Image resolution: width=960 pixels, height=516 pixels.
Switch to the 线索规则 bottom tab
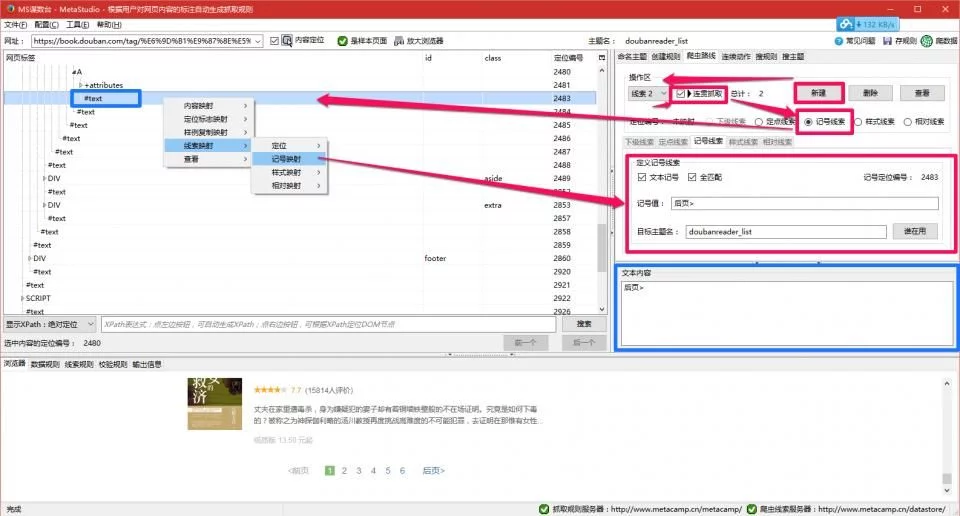tap(79, 364)
